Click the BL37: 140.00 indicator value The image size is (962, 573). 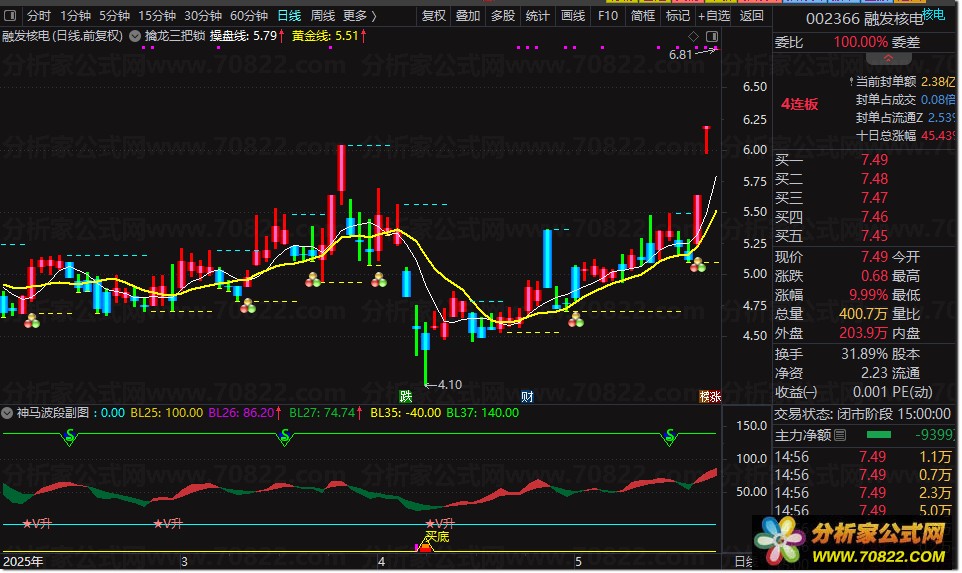point(482,413)
